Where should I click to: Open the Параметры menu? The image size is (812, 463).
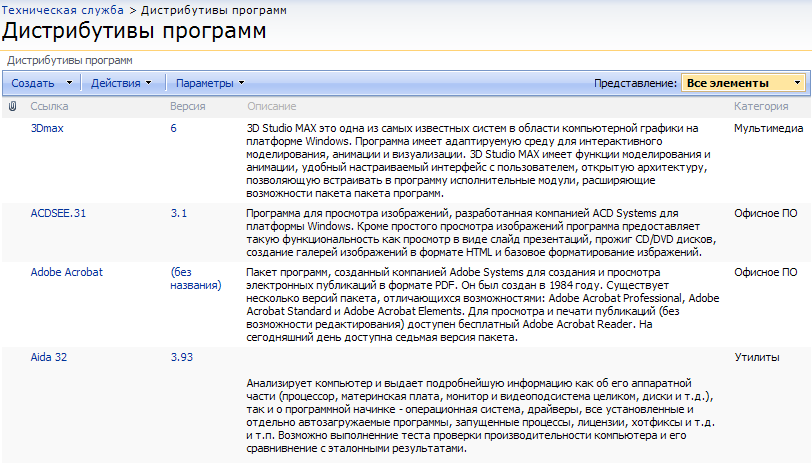(x=209, y=83)
